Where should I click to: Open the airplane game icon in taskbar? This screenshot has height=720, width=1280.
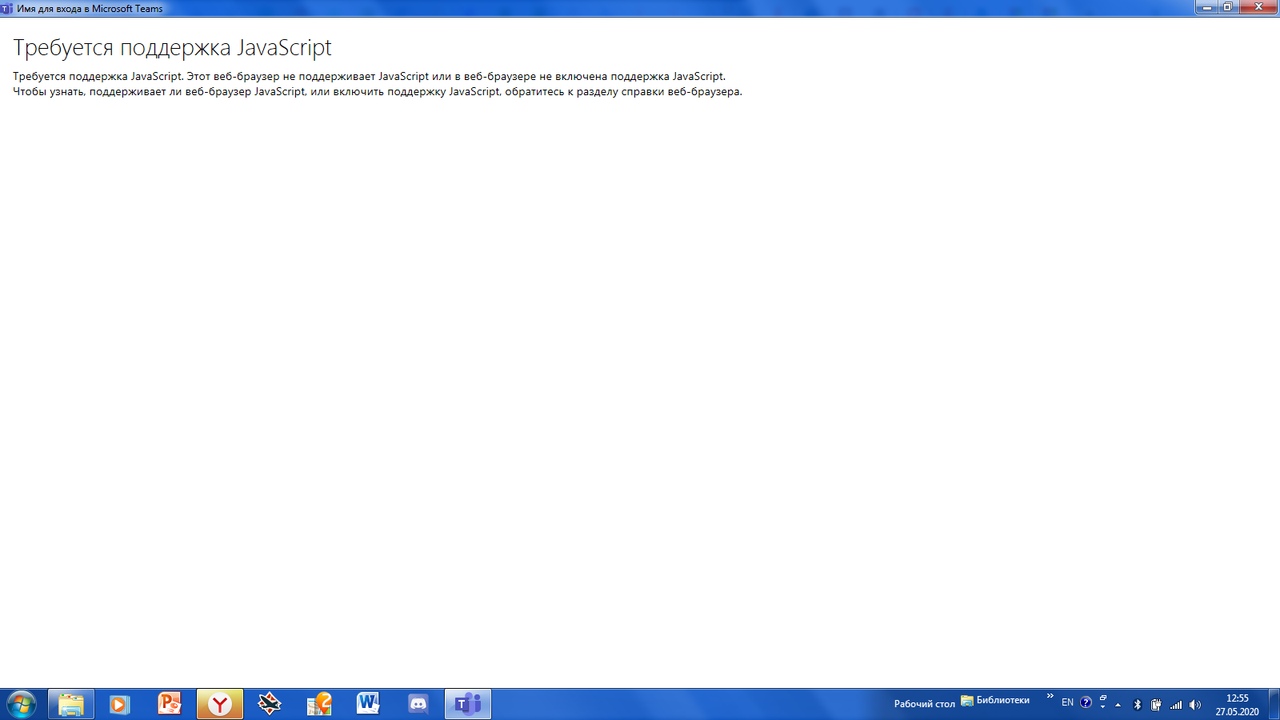click(269, 704)
